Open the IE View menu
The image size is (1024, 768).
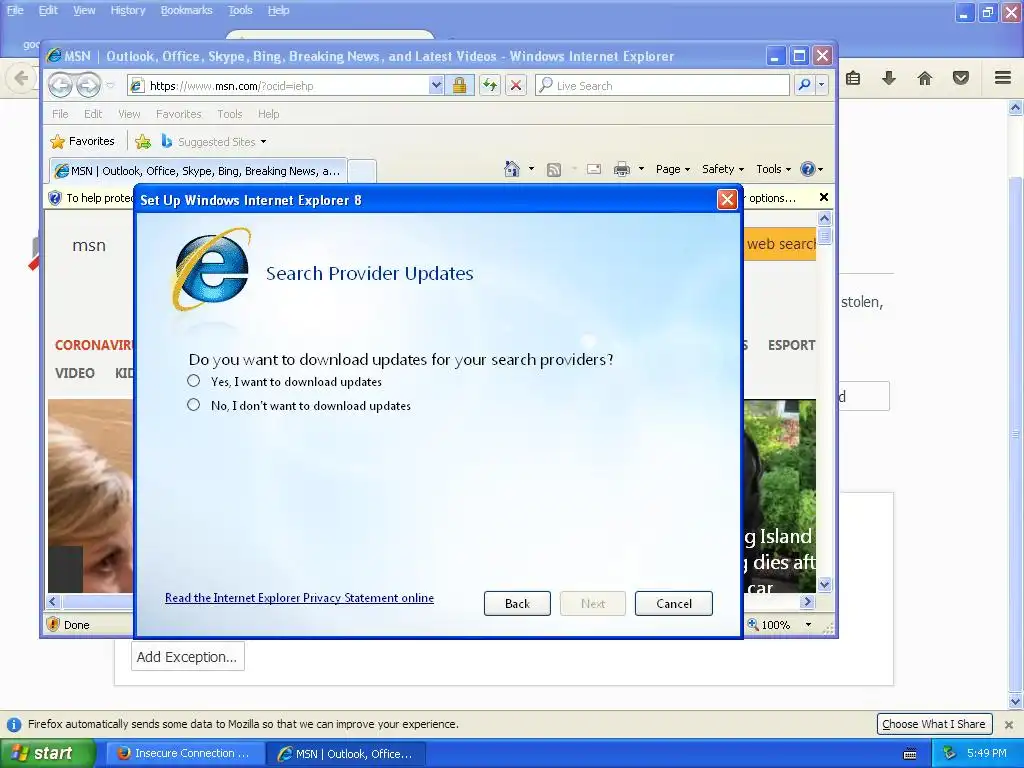point(129,114)
